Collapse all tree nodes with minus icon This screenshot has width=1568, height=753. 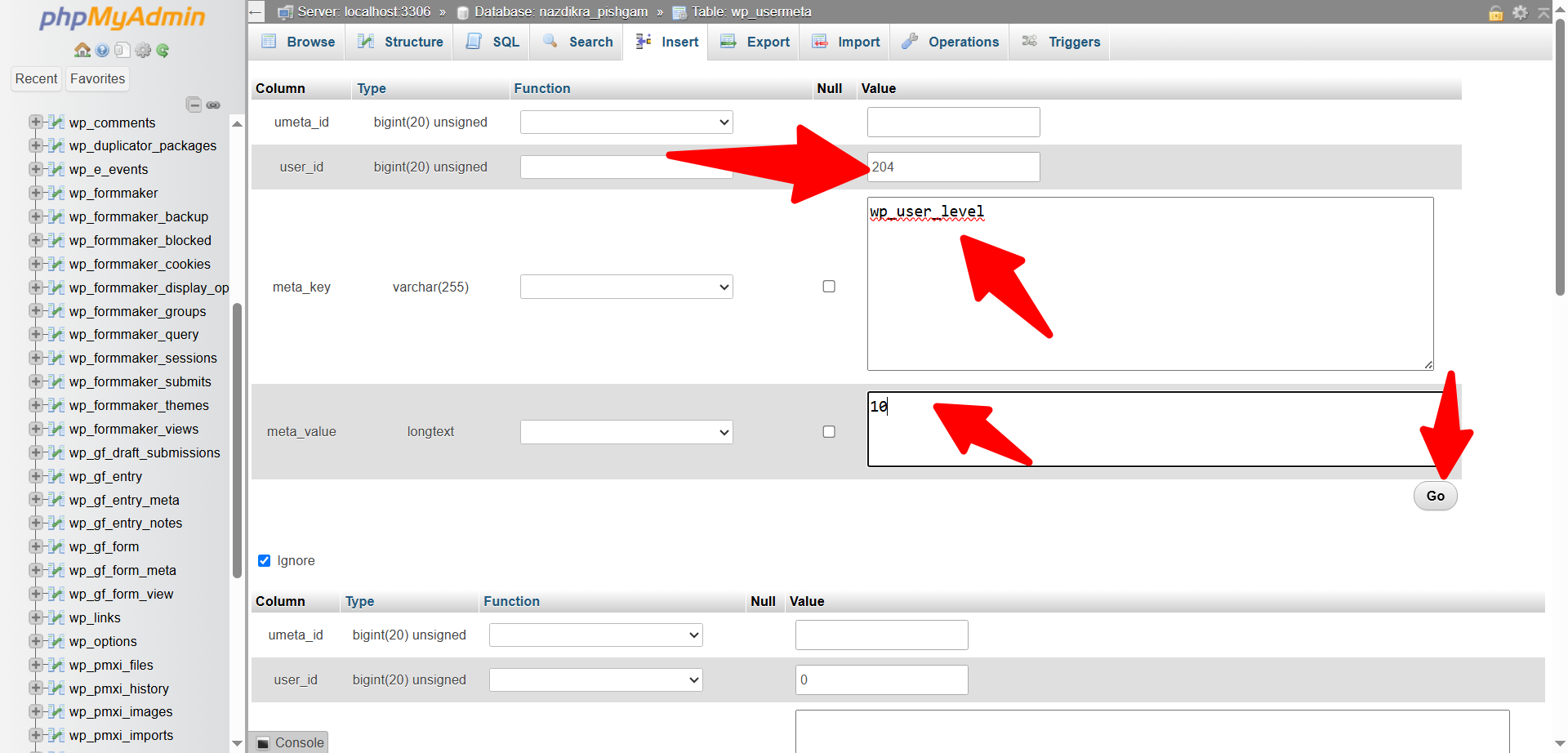[194, 105]
